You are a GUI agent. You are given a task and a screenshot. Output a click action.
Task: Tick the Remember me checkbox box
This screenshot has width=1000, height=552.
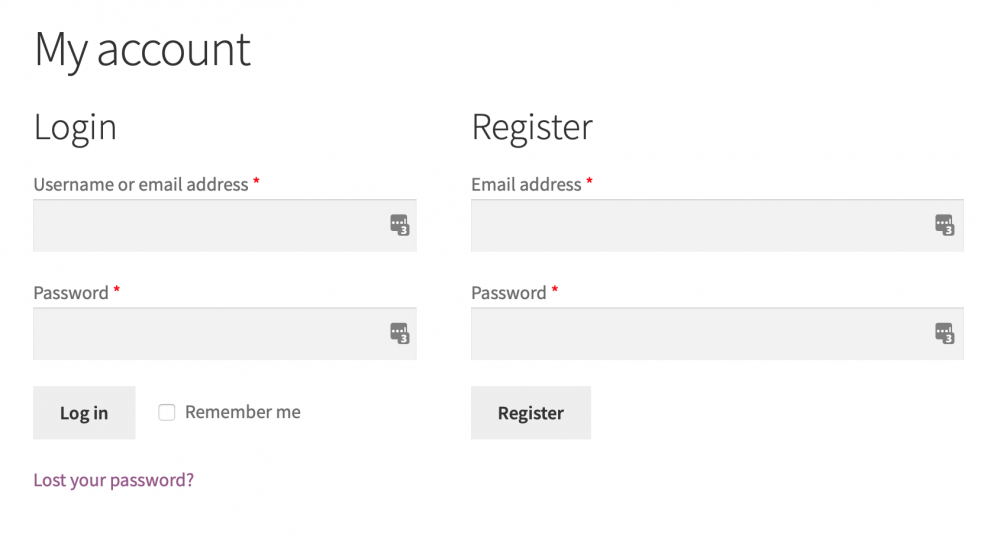click(167, 412)
